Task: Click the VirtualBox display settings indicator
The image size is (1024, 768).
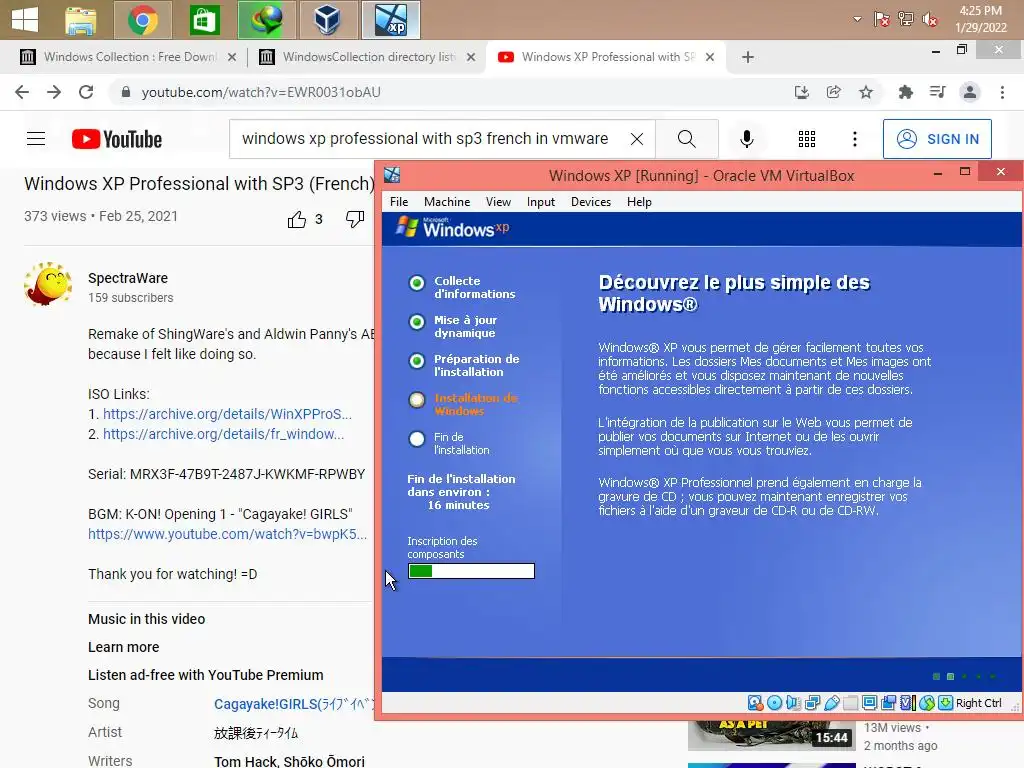Action: pos(869,703)
